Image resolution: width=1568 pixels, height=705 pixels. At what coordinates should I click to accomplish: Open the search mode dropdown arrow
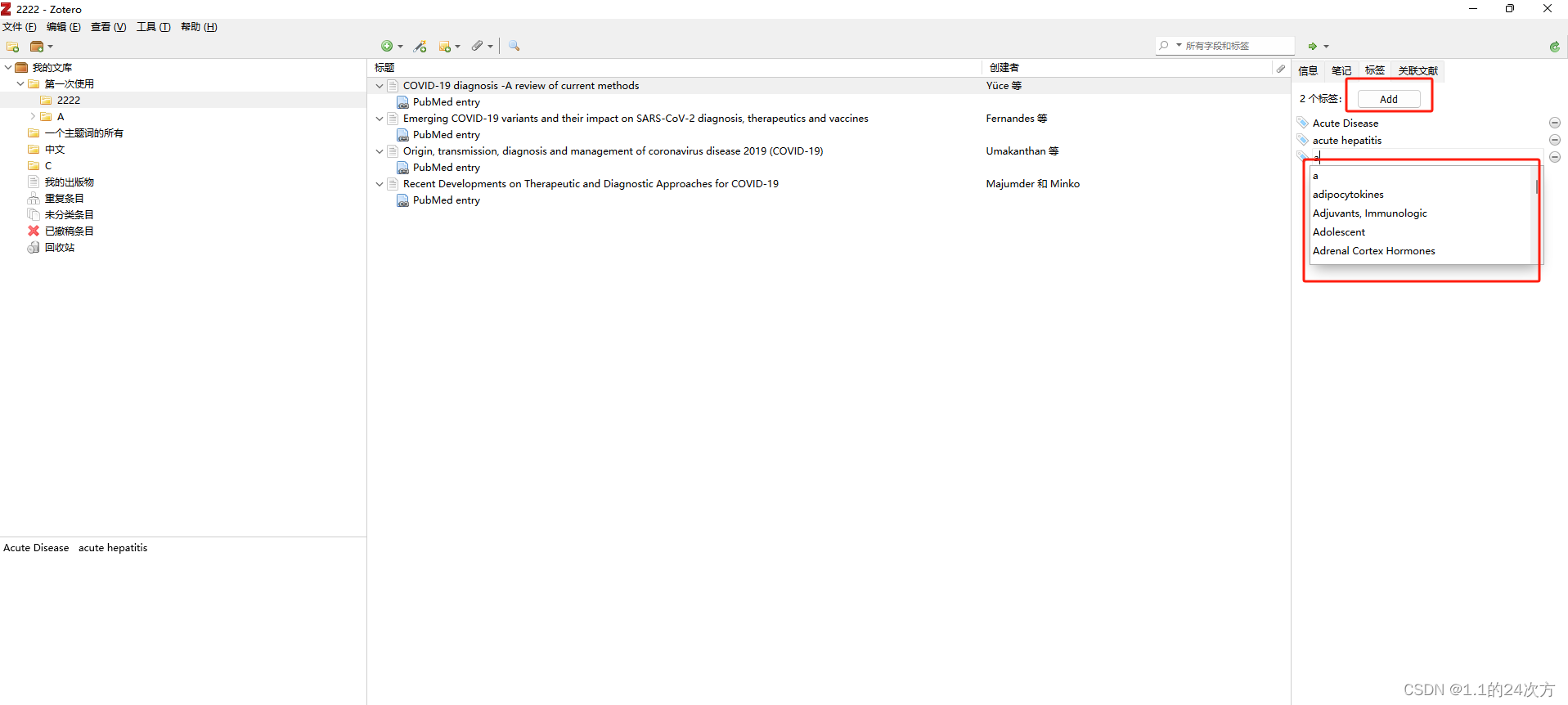click(x=1179, y=46)
